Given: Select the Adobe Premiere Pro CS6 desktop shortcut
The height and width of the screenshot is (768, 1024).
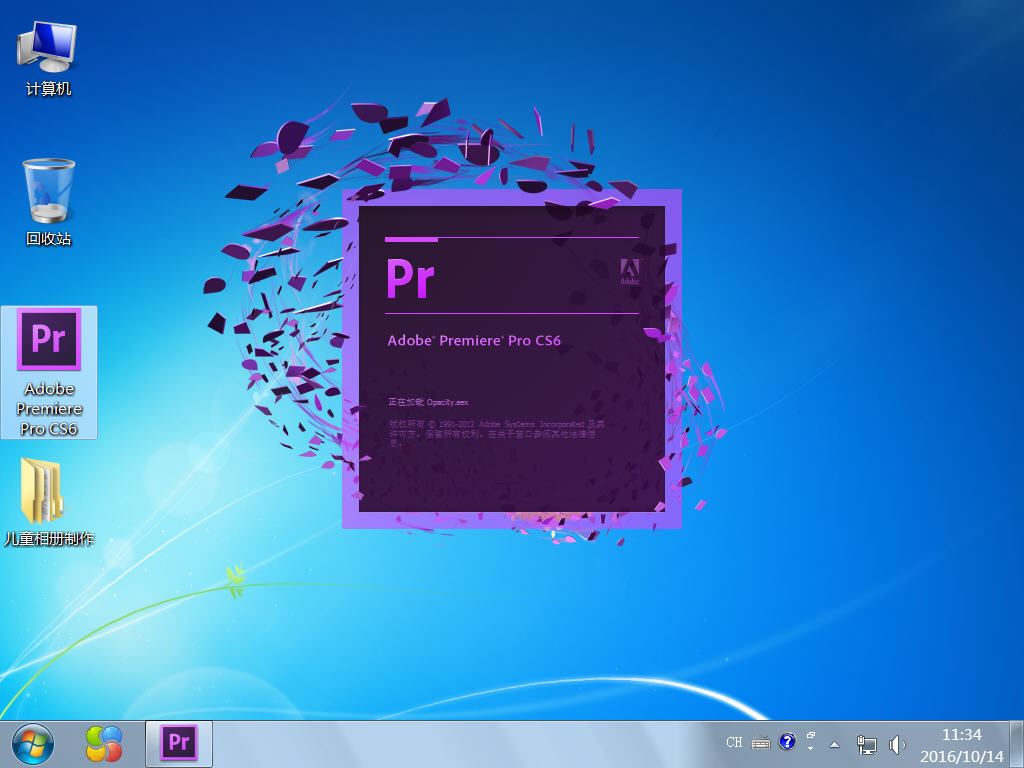Looking at the screenshot, I should (x=49, y=372).
